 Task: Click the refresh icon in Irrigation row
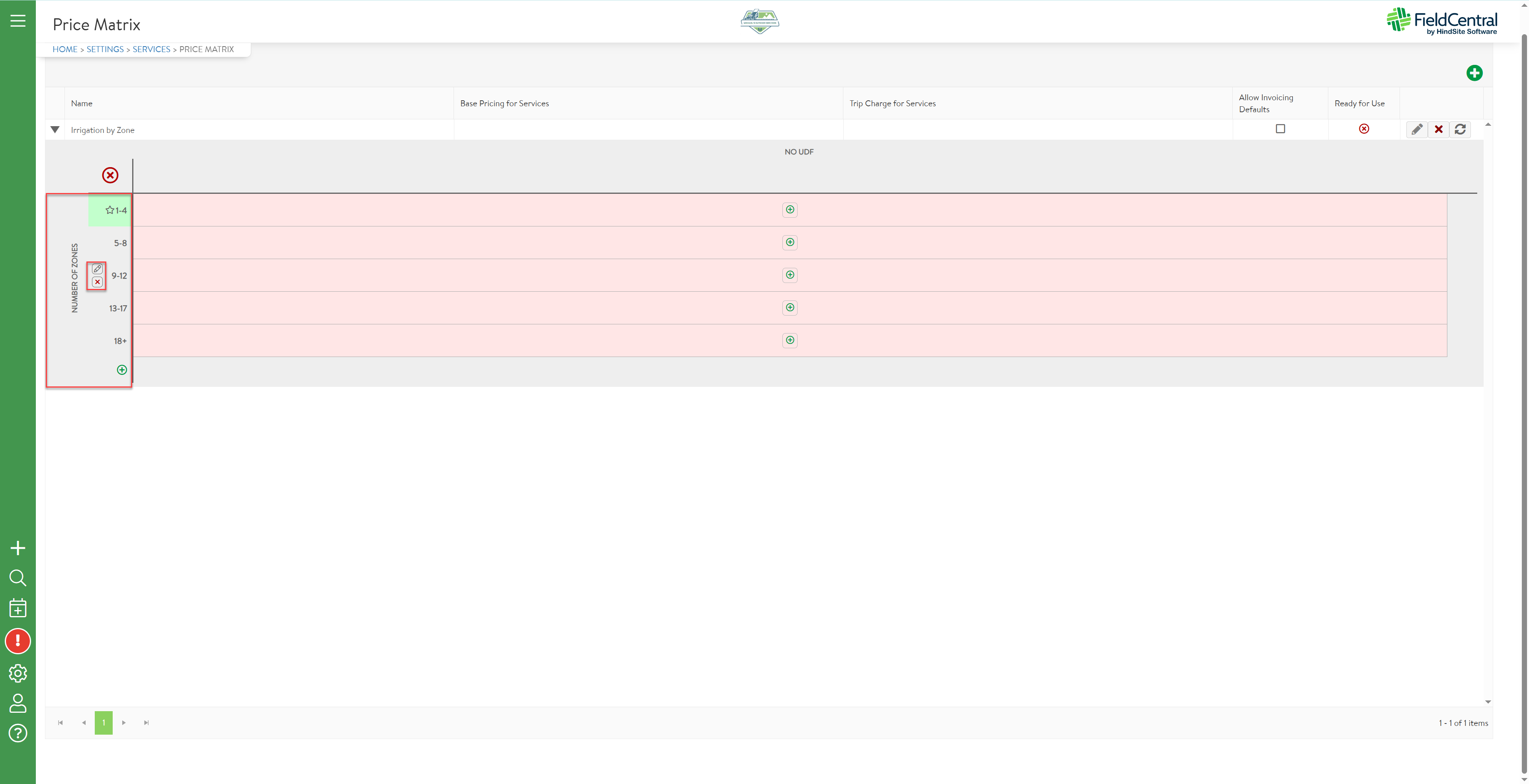pyautogui.click(x=1460, y=129)
